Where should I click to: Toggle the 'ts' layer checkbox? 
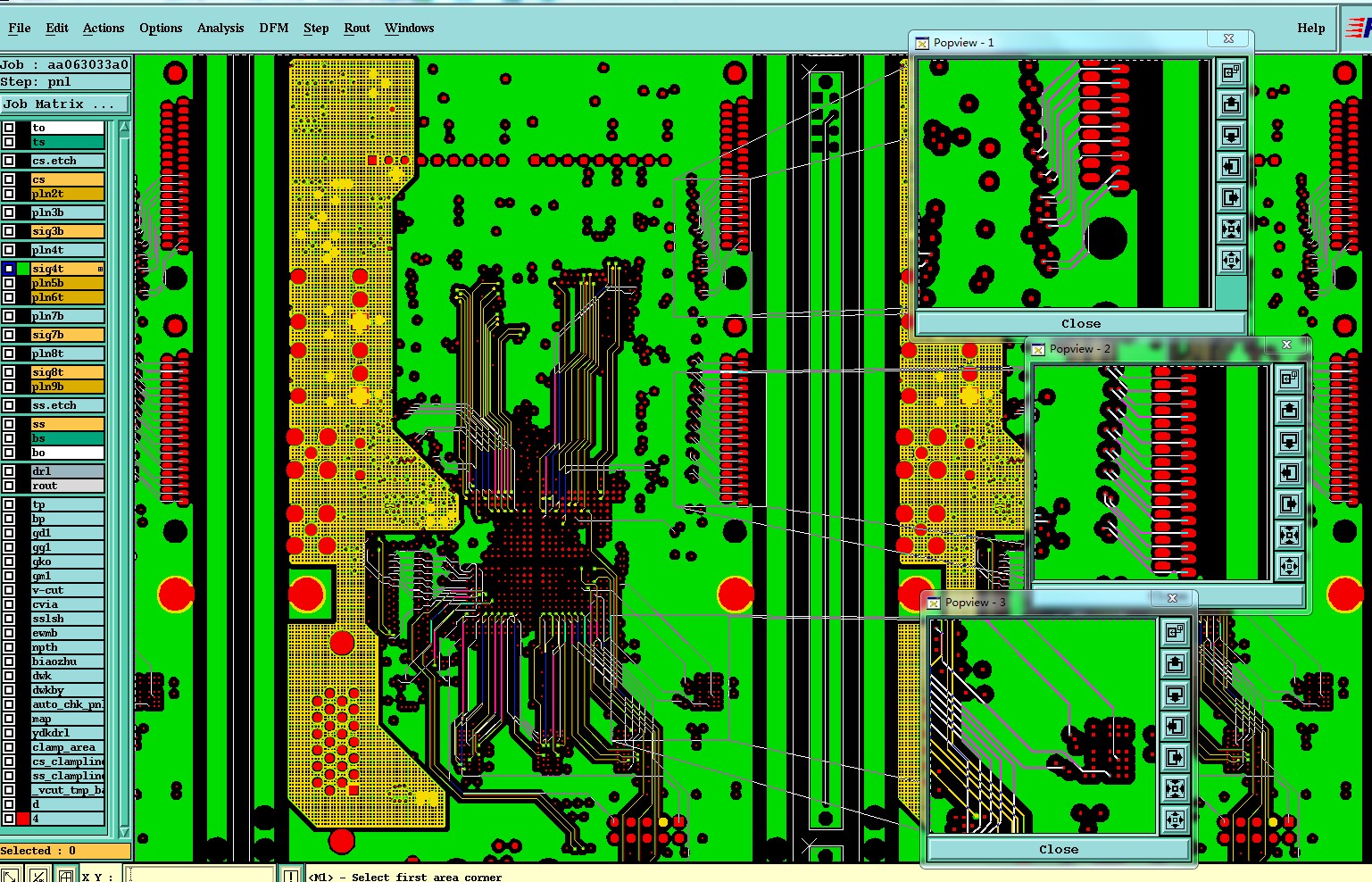click(x=9, y=142)
